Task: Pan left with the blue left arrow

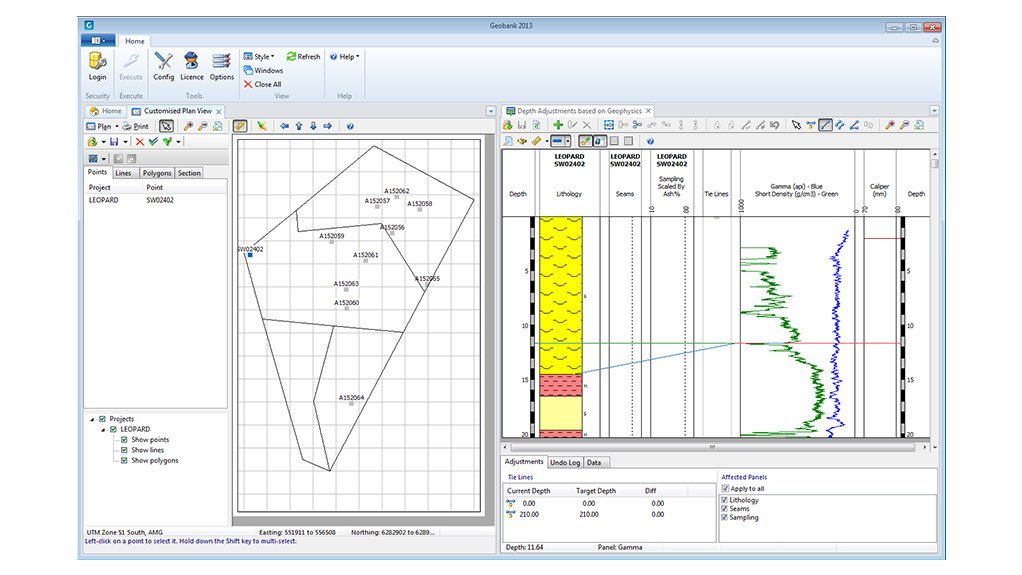Action: (285, 126)
